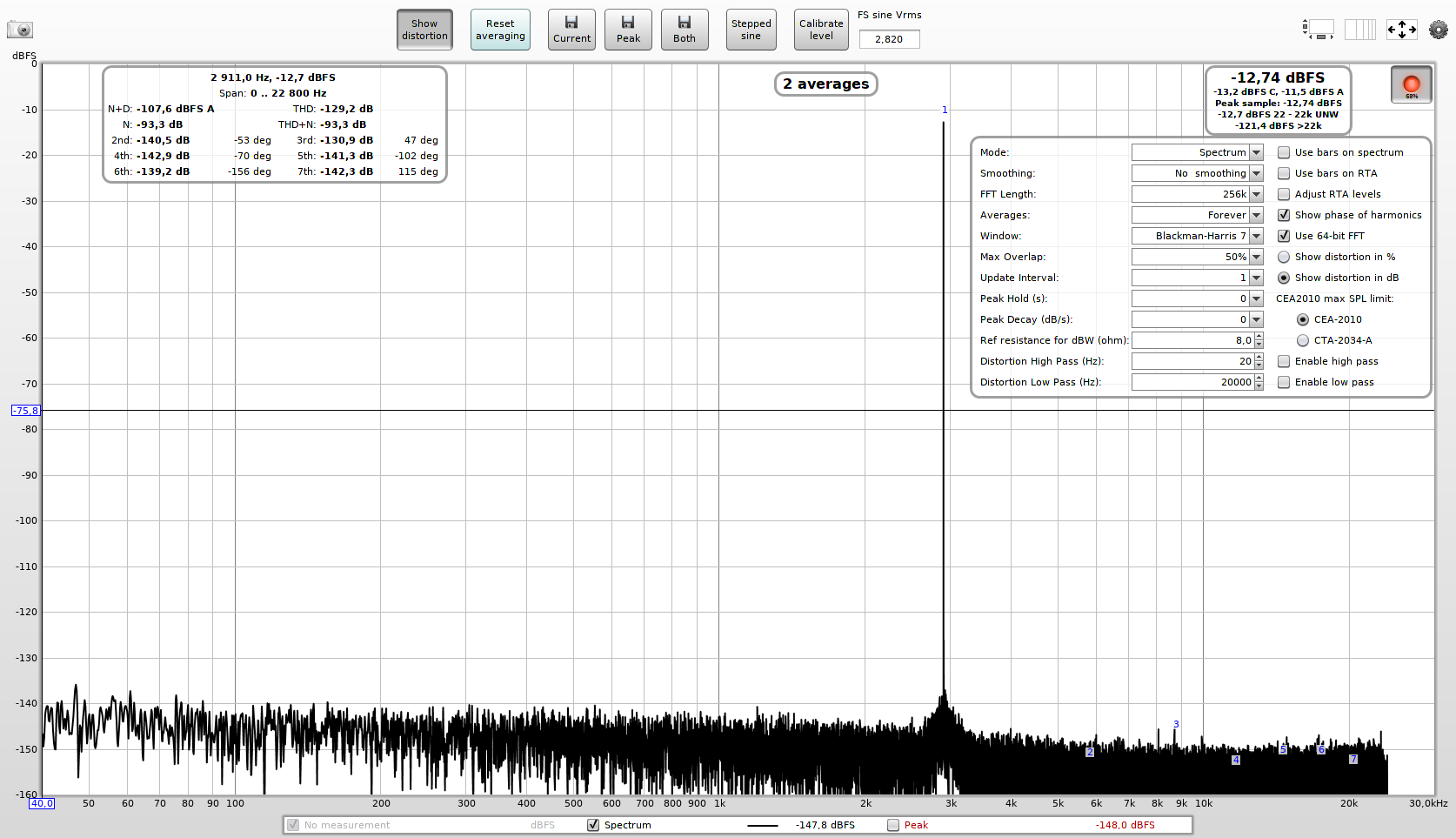The height and width of the screenshot is (838, 1456).
Task: Edit Ref resistance for dBW field
Action: tap(1192, 340)
